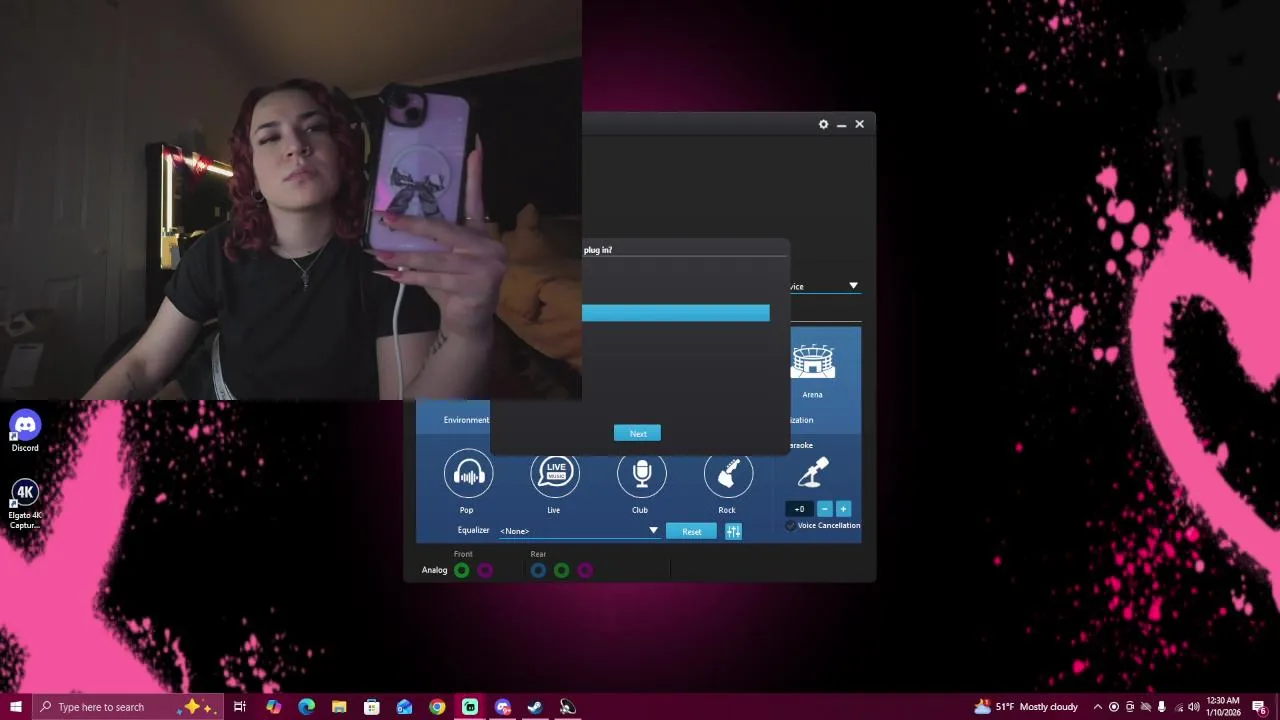Click the purple Rear analog jack
Image resolution: width=1280 pixels, height=720 pixels.
tap(585, 570)
